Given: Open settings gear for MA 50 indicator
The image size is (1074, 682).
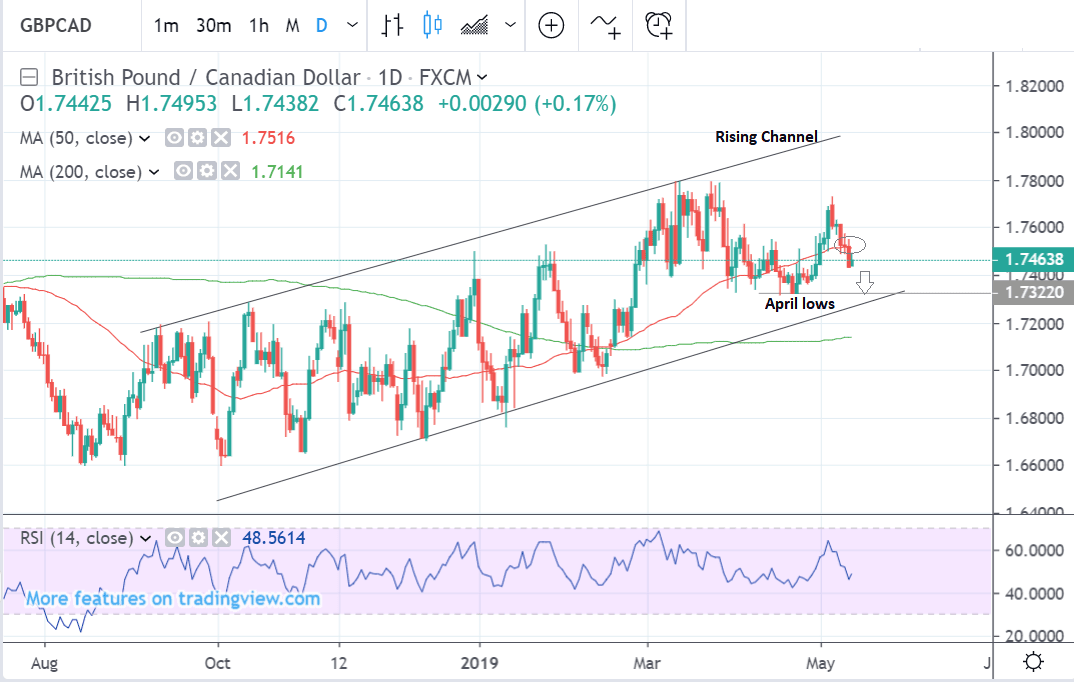Looking at the screenshot, I should [197, 138].
